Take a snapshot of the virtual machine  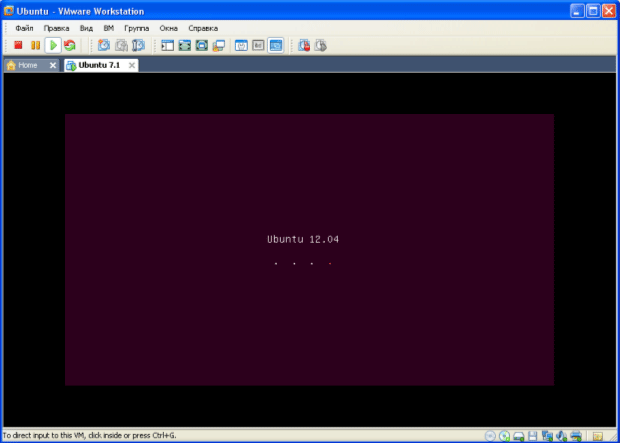[x=104, y=45]
